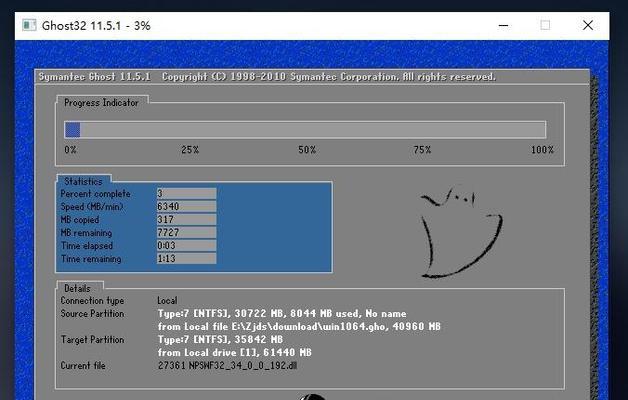Image resolution: width=628 pixels, height=400 pixels.
Task: Click the 100% scale marker
Action: 542,150
